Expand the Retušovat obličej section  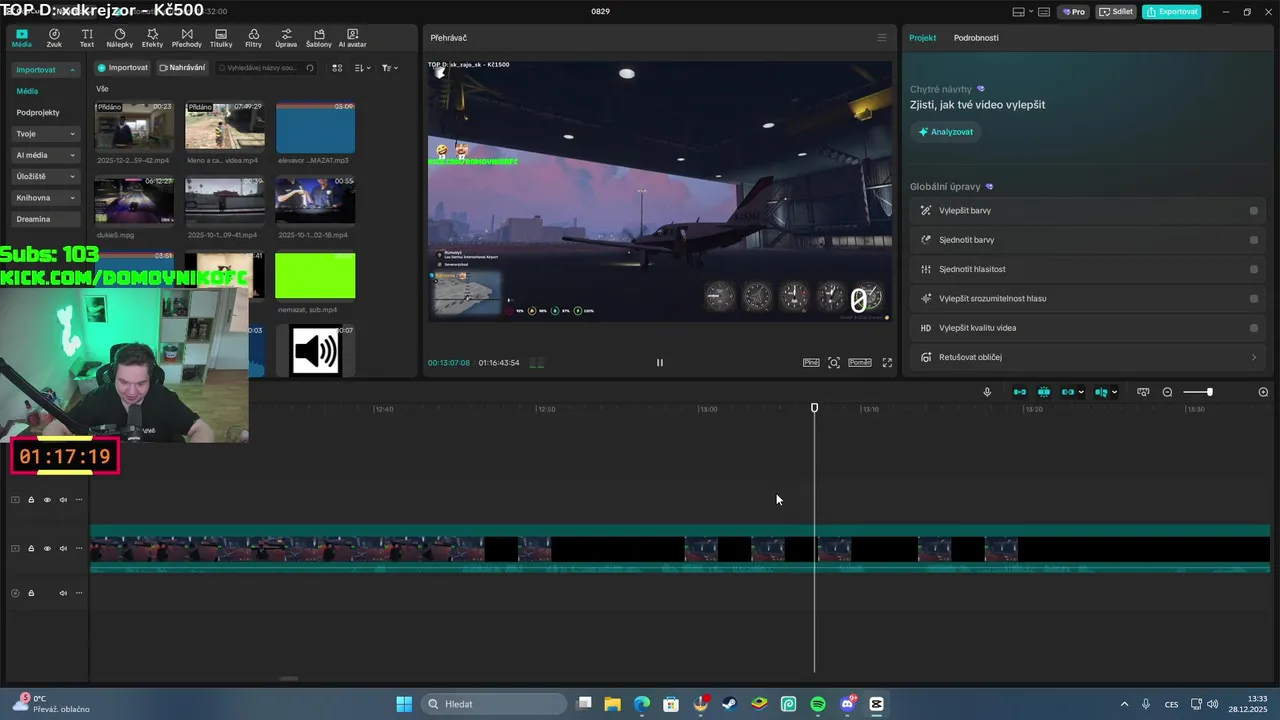[1254, 357]
